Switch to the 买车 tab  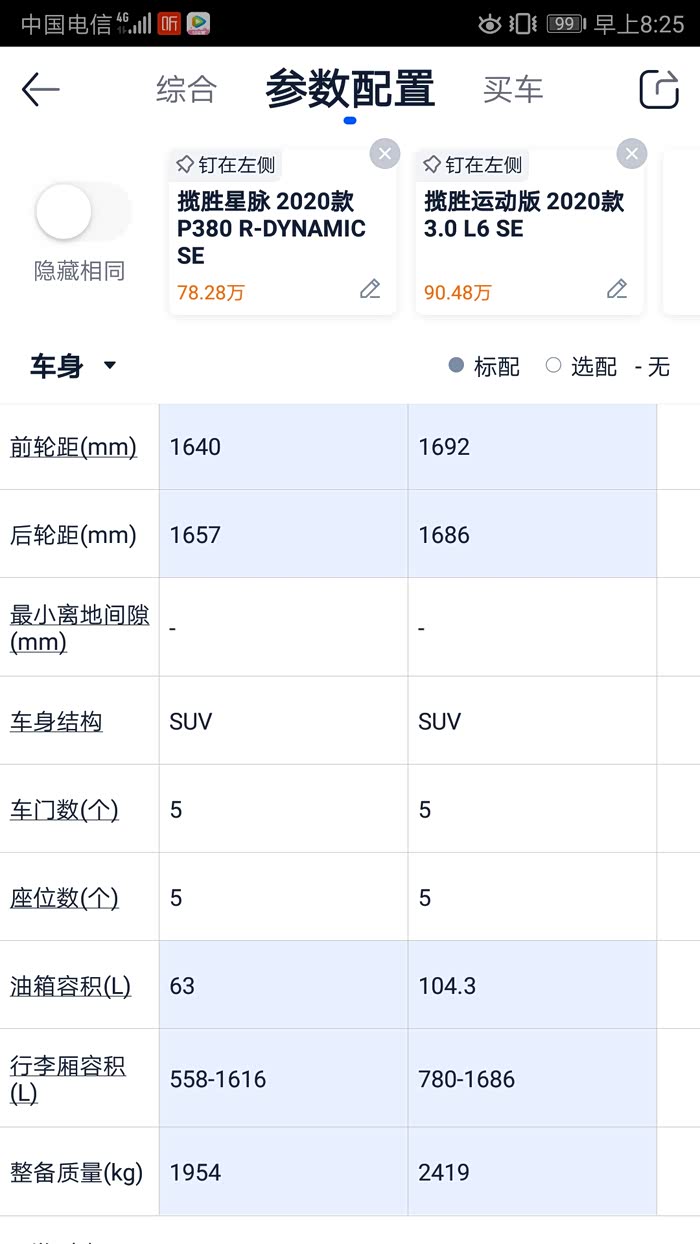click(512, 90)
